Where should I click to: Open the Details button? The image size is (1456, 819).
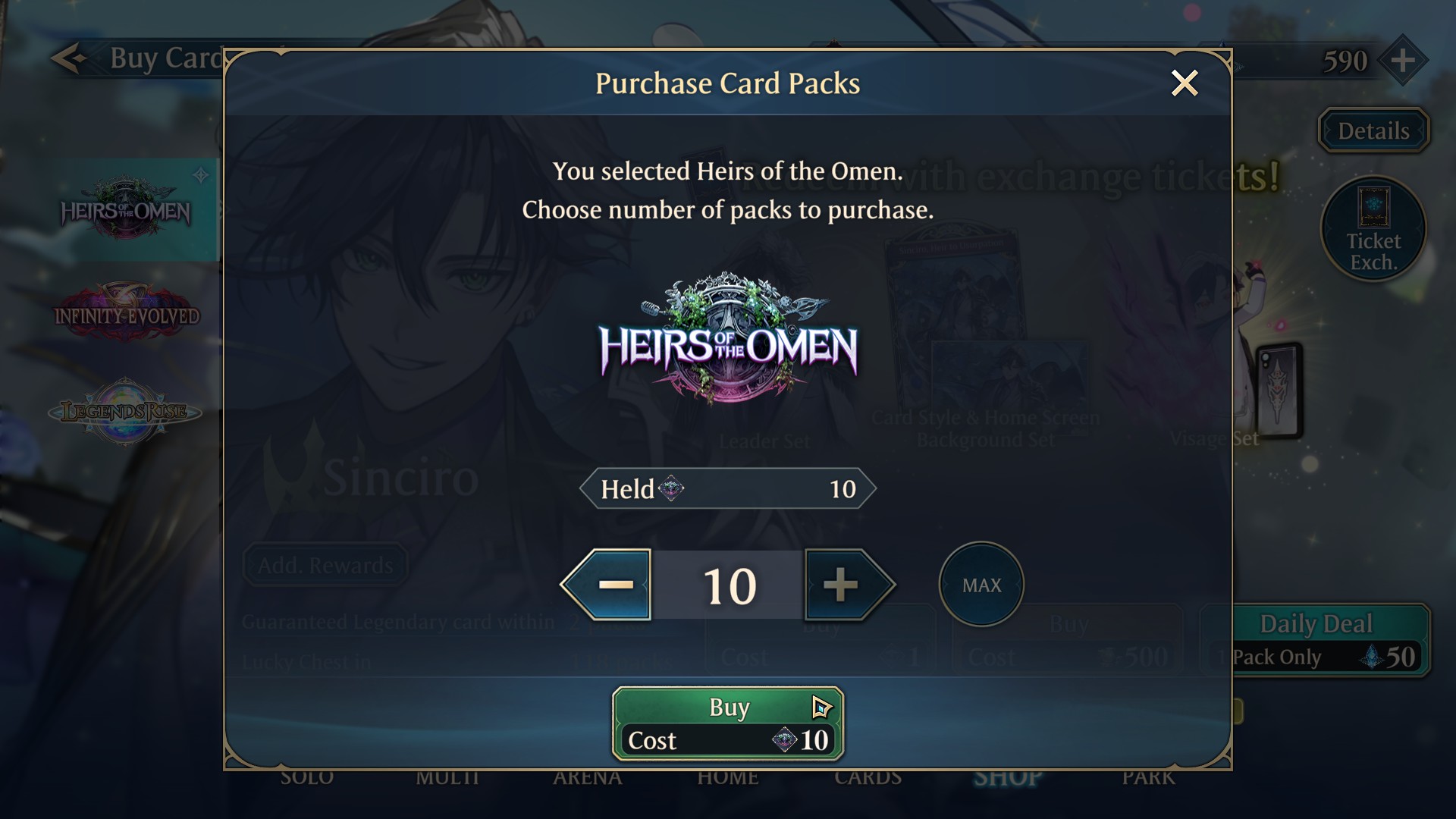click(1373, 130)
